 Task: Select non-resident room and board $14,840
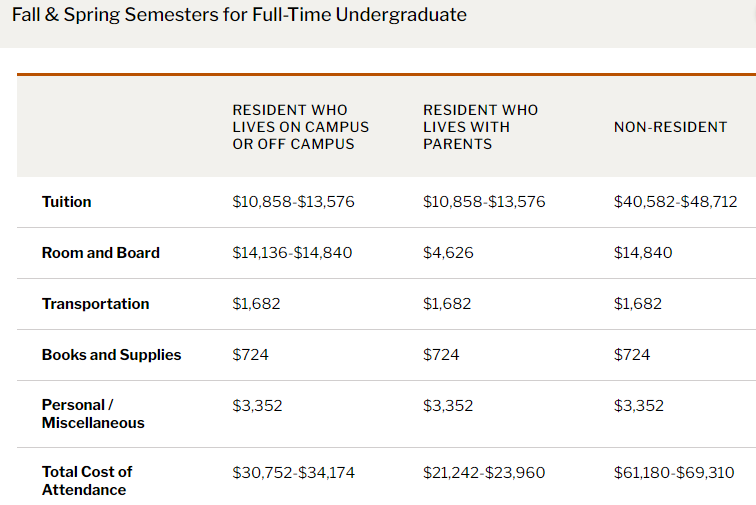643,253
